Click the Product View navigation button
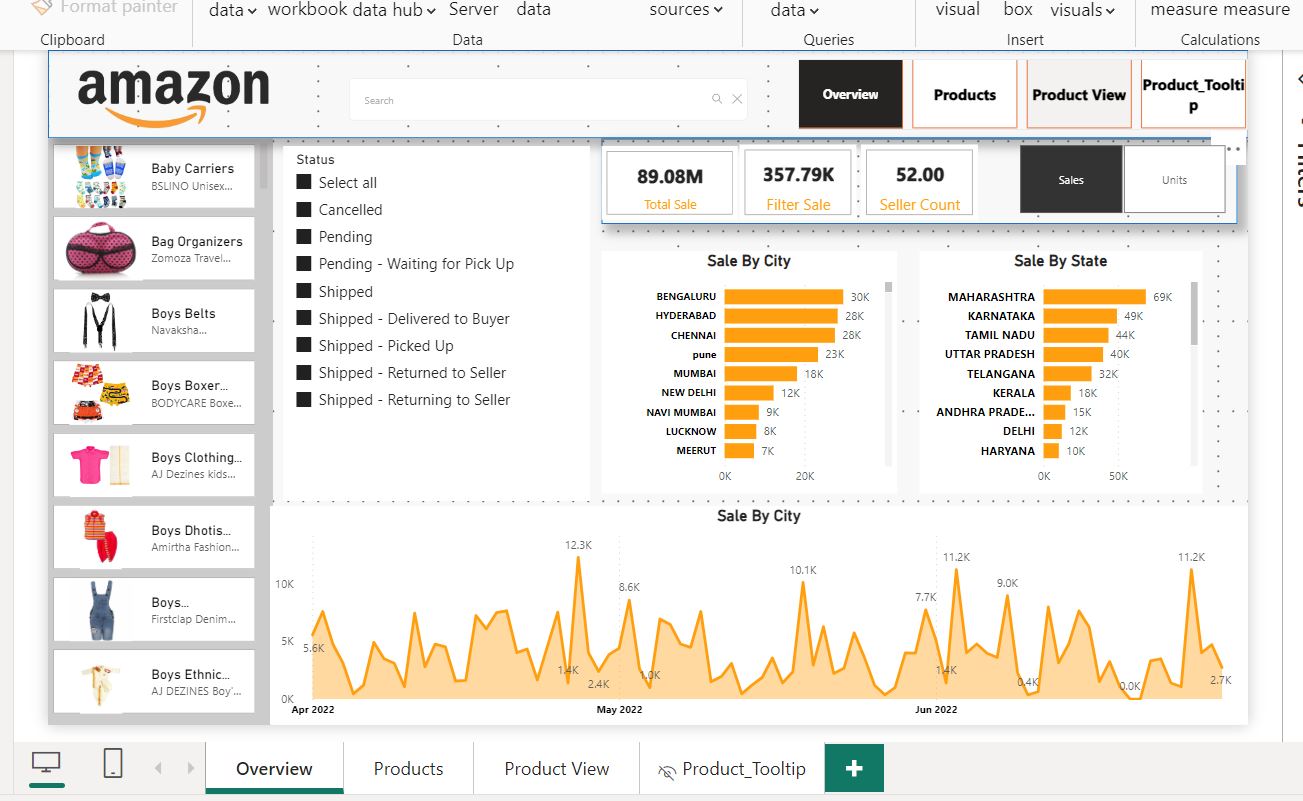This screenshot has height=801, width=1303. [x=1078, y=95]
